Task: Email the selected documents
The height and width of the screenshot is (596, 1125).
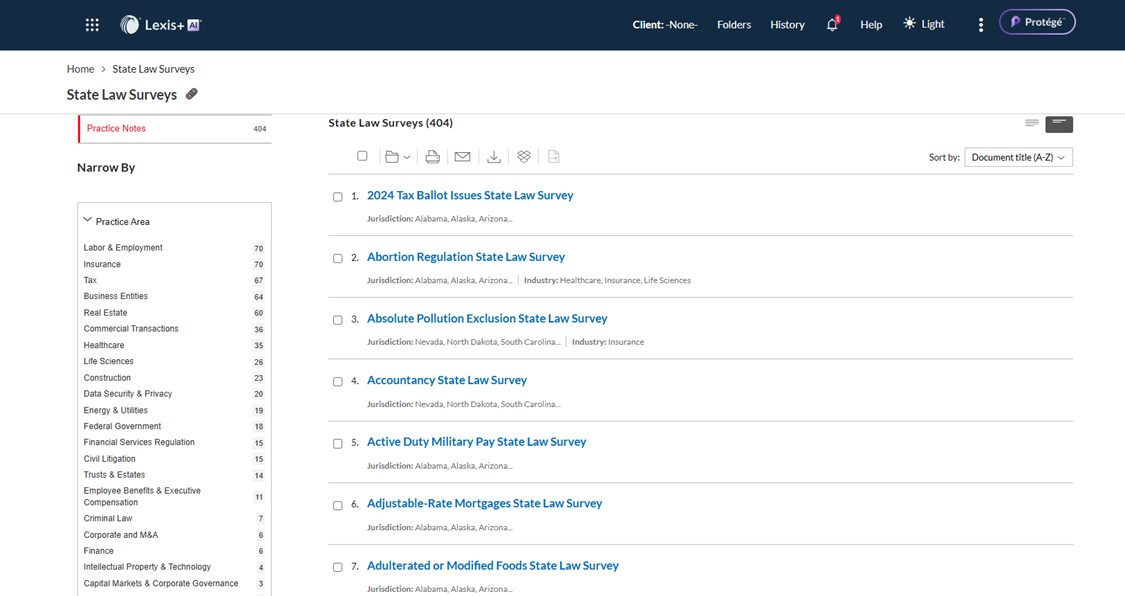Action: tap(463, 157)
